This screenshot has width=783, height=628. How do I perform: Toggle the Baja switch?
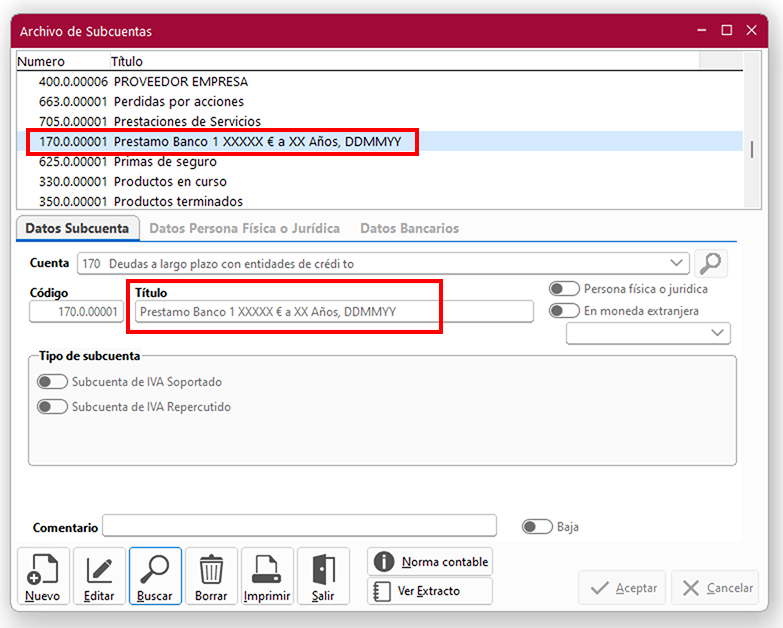[x=537, y=527]
